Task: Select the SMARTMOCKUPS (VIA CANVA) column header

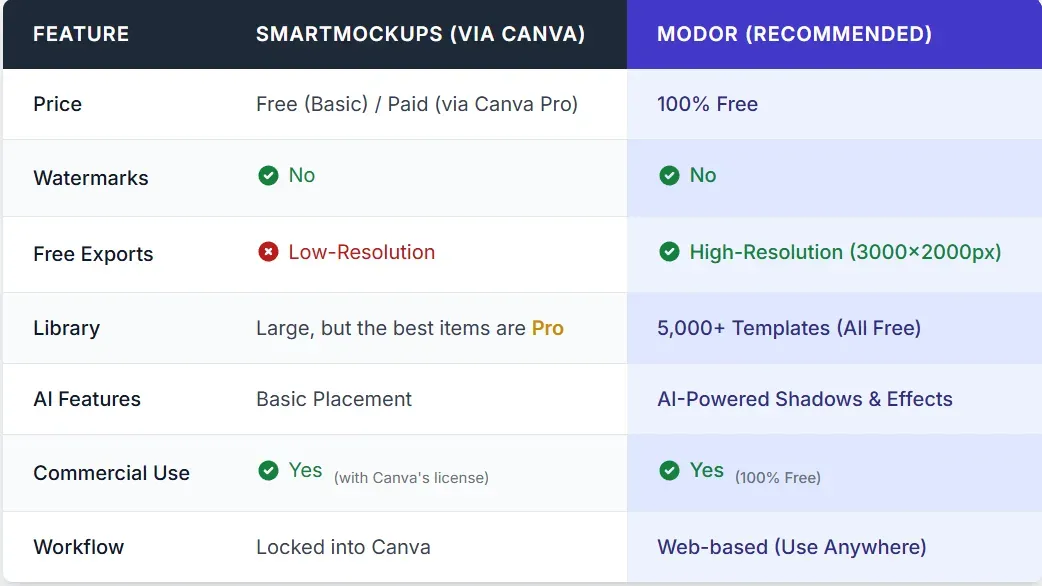Action: pyautogui.click(x=420, y=34)
